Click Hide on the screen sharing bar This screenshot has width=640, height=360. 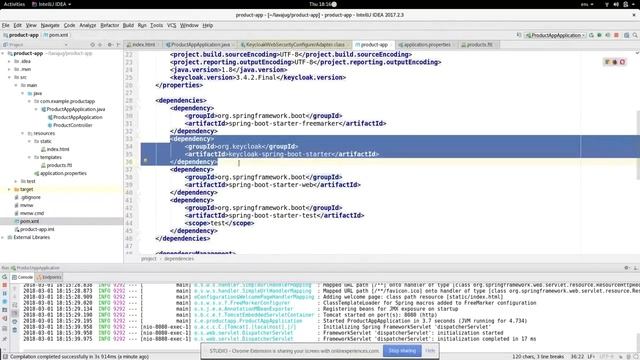click(x=430, y=351)
